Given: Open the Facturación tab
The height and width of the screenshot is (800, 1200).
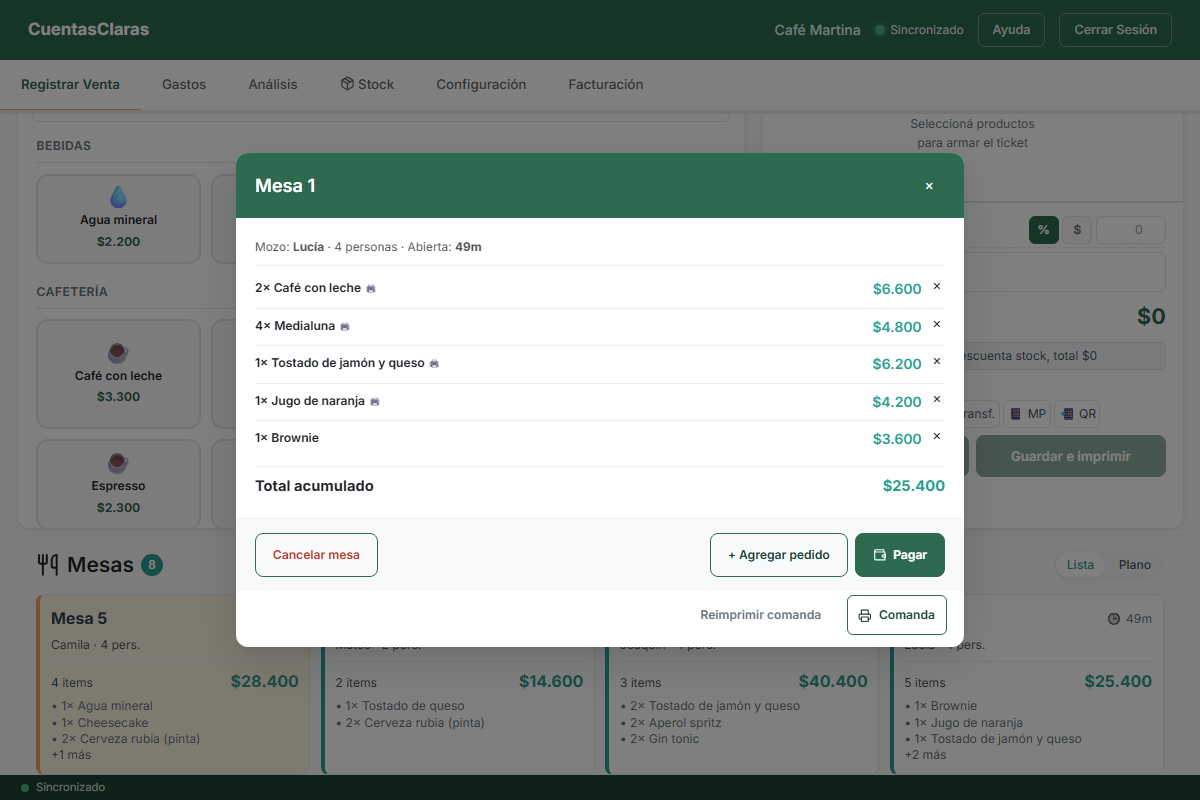Looking at the screenshot, I should (x=606, y=85).
